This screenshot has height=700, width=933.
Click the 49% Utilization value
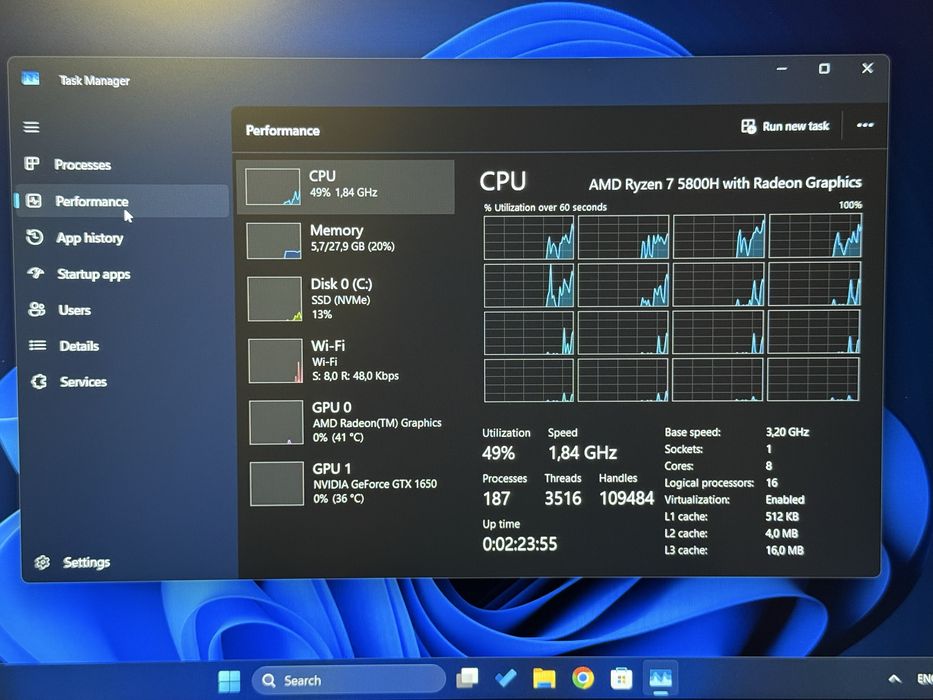pos(498,454)
